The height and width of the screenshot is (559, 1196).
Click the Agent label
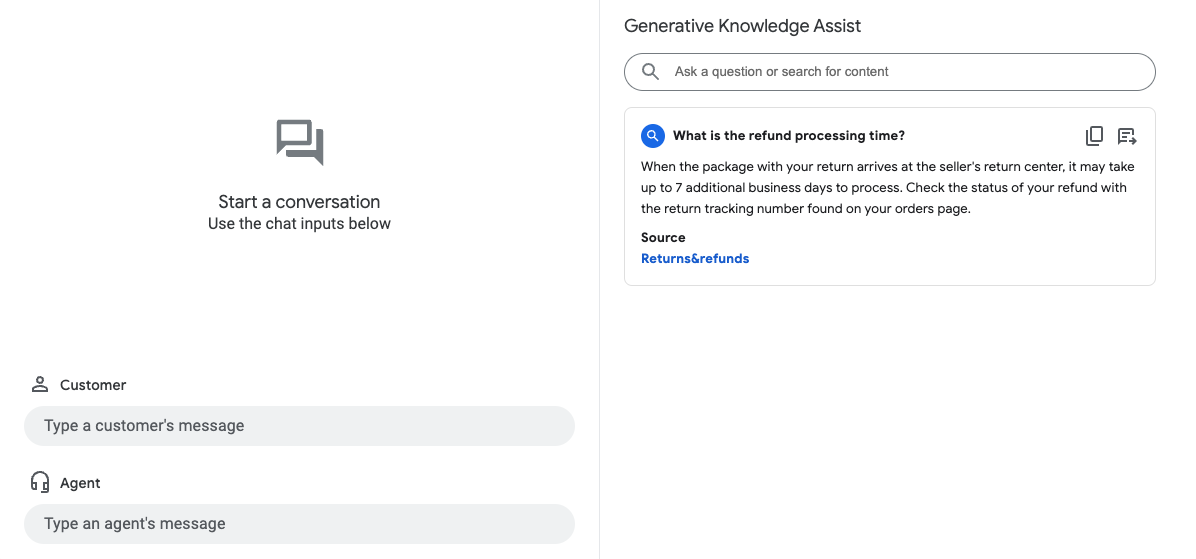80,483
